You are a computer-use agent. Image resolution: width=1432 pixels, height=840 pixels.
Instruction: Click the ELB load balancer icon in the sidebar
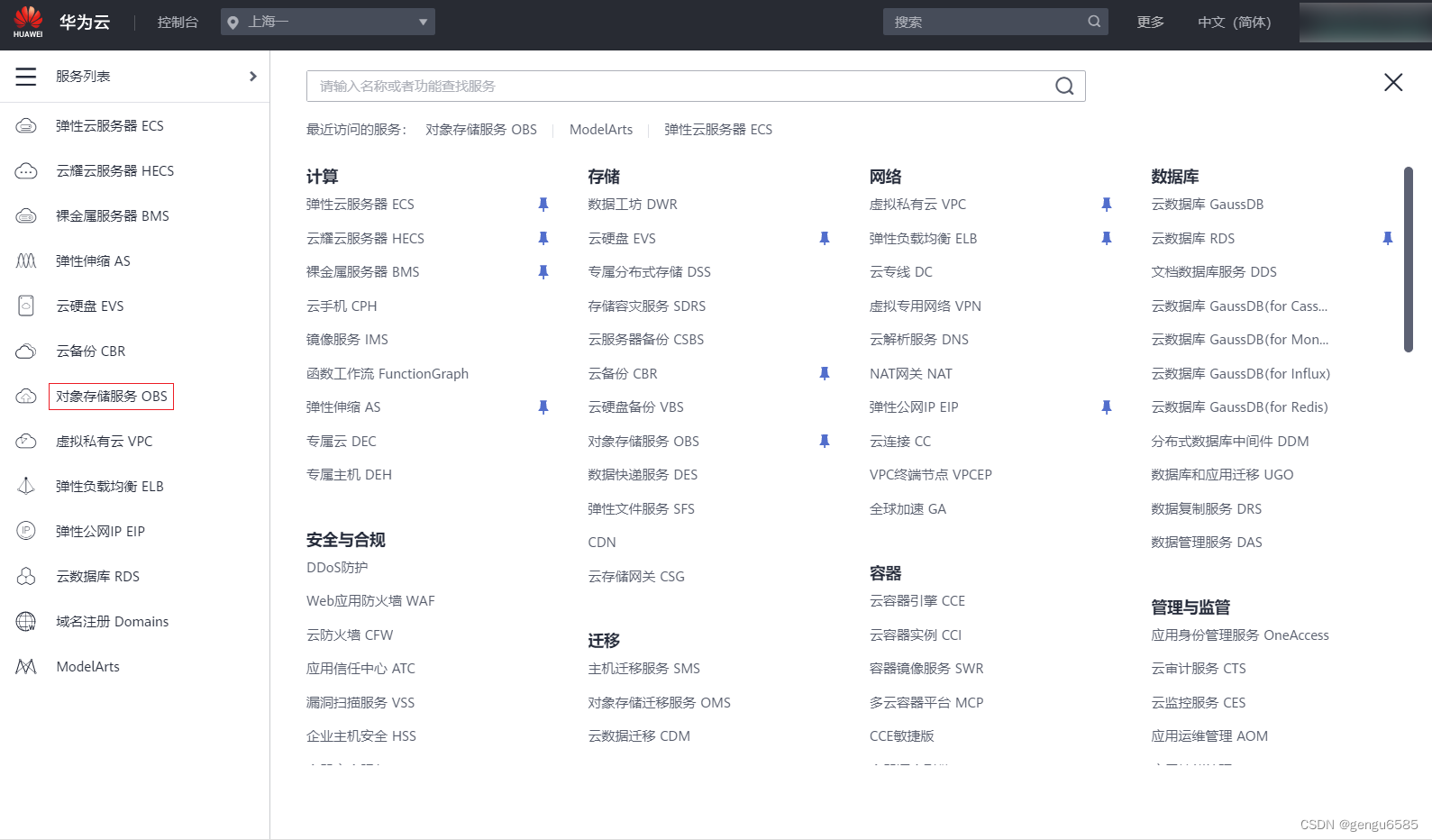click(x=26, y=487)
